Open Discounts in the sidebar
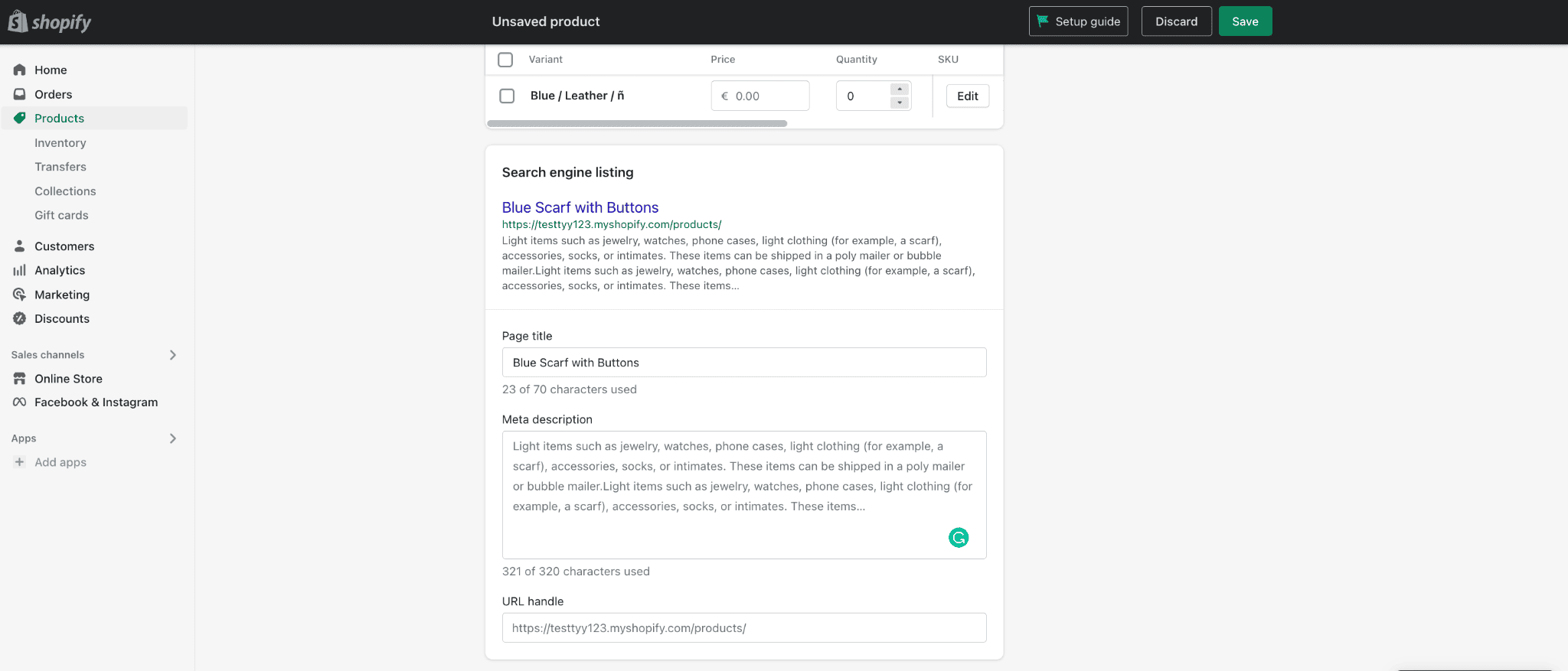 tap(62, 318)
